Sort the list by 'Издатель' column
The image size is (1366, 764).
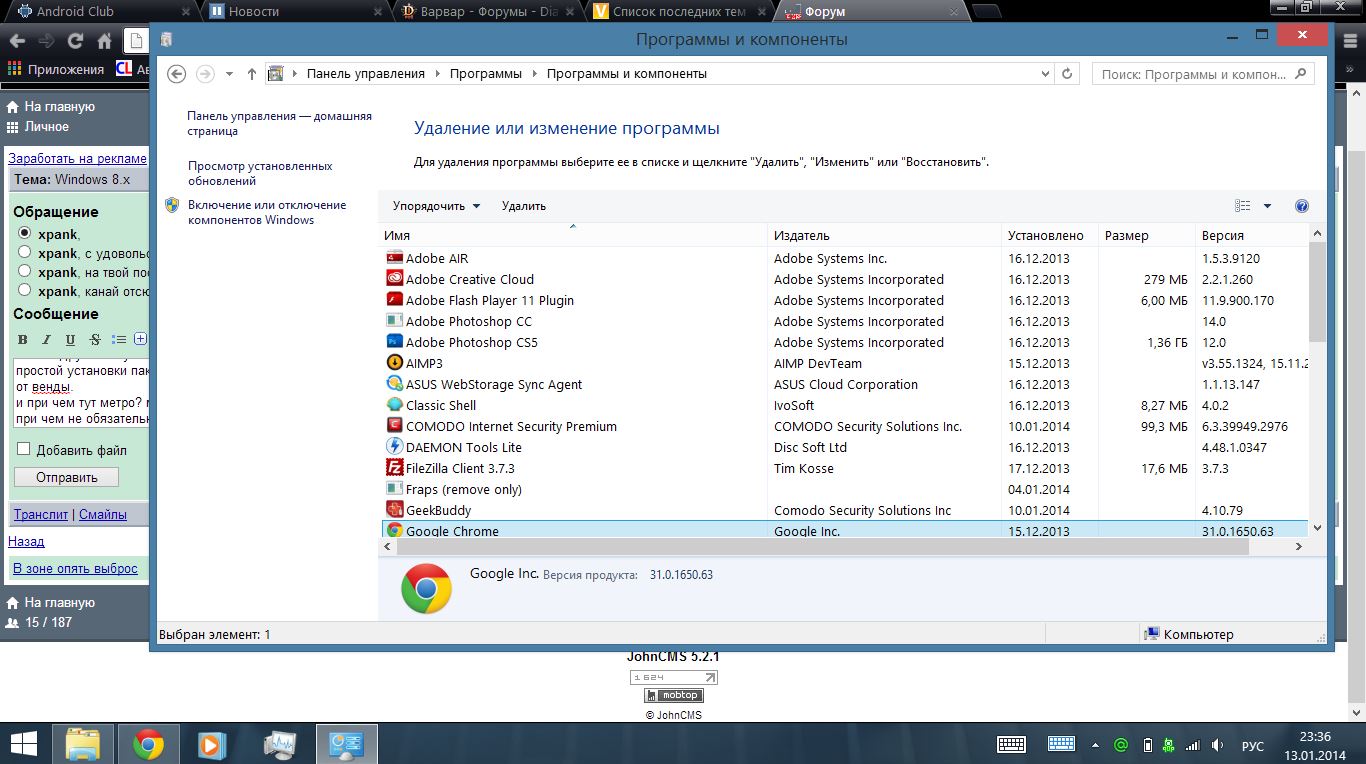[801, 236]
